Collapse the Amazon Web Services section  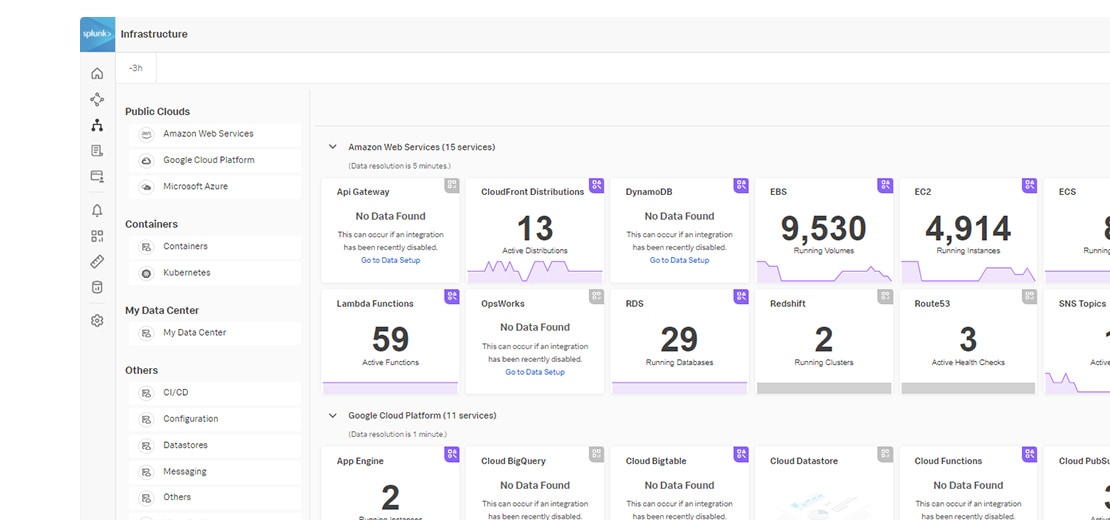(x=333, y=147)
